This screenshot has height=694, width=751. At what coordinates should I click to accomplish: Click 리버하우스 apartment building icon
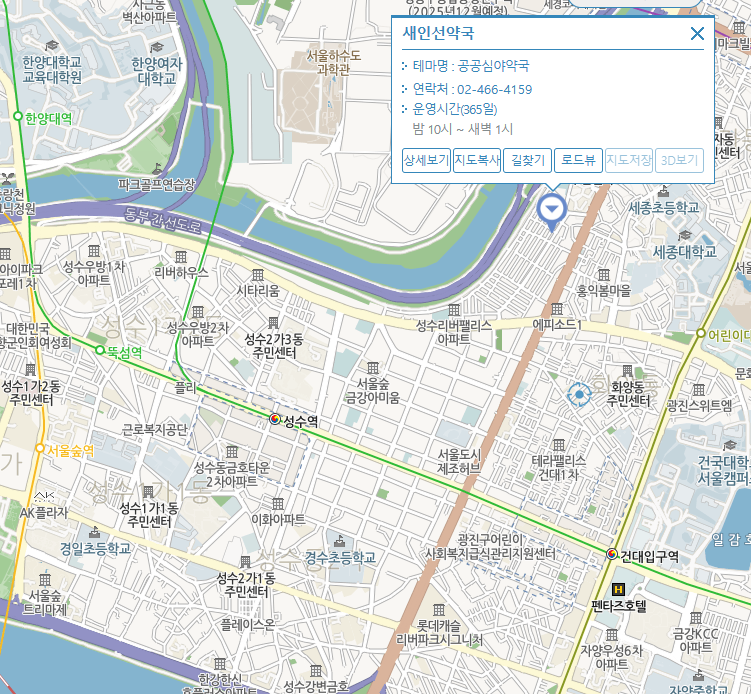point(181,257)
